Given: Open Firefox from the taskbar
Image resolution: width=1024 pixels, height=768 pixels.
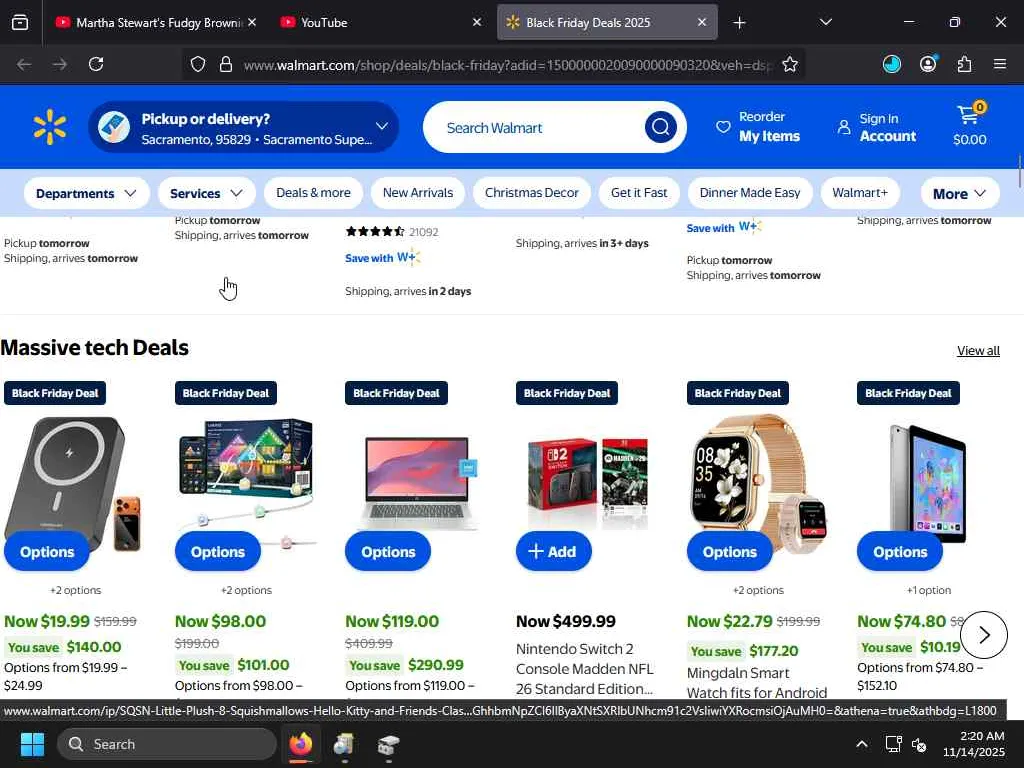Looking at the screenshot, I should pos(300,744).
